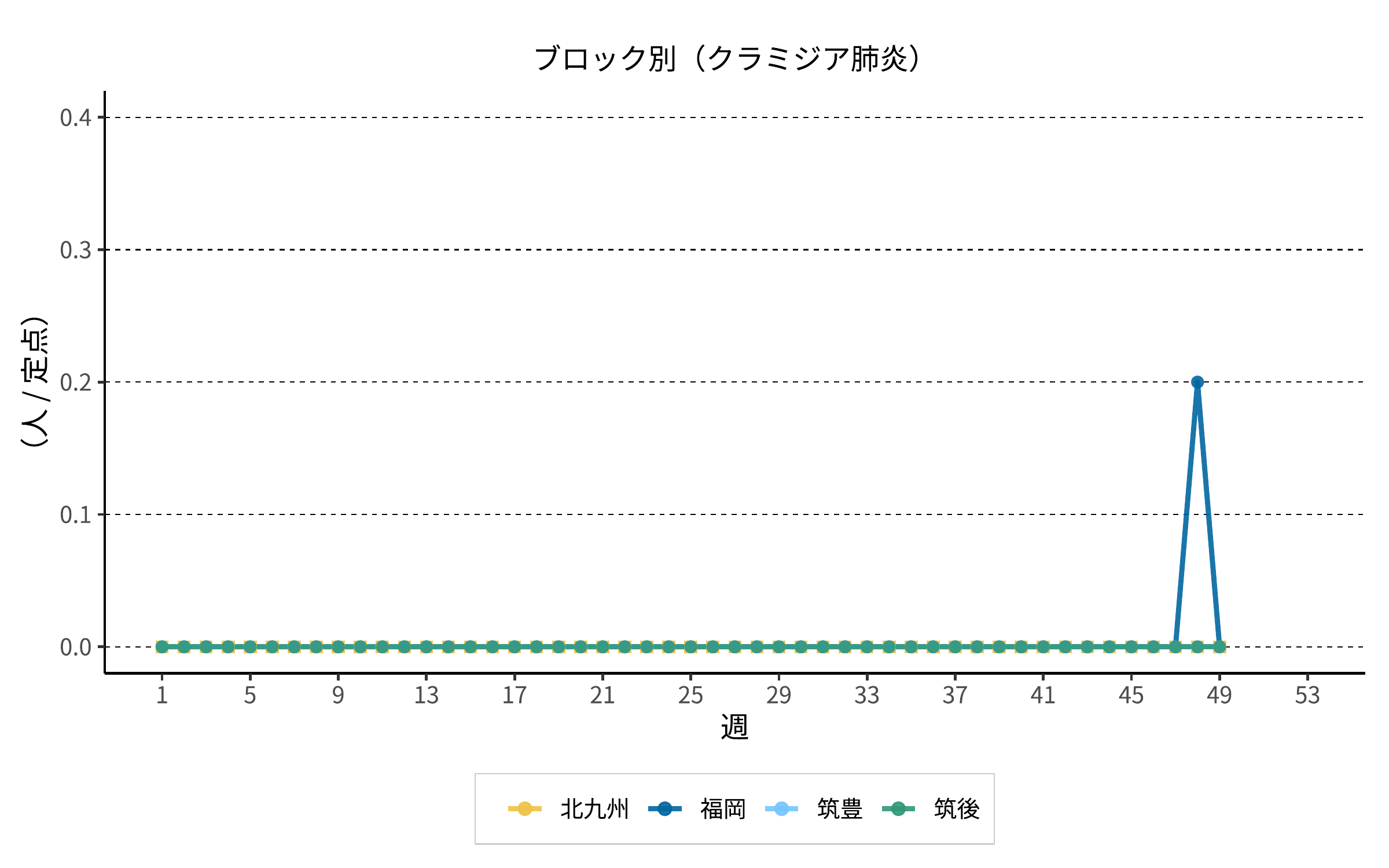Click the data point at week 1
This screenshot has height=868, width=1389.
click(x=162, y=647)
